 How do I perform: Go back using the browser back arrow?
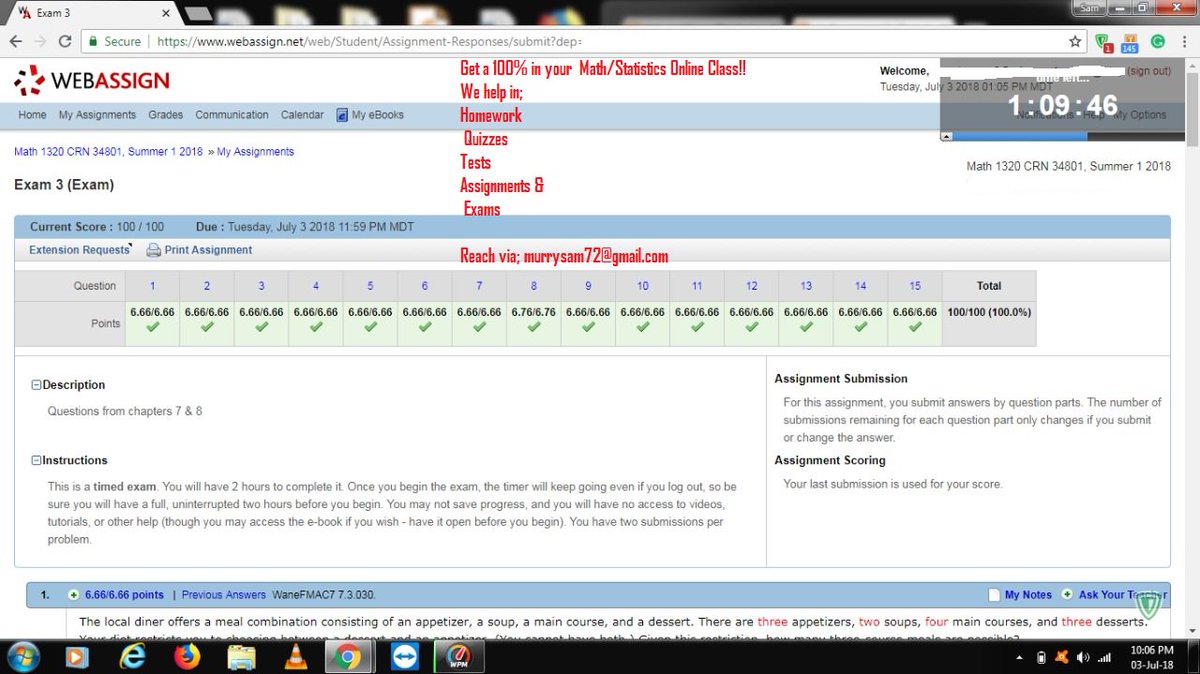15,41
